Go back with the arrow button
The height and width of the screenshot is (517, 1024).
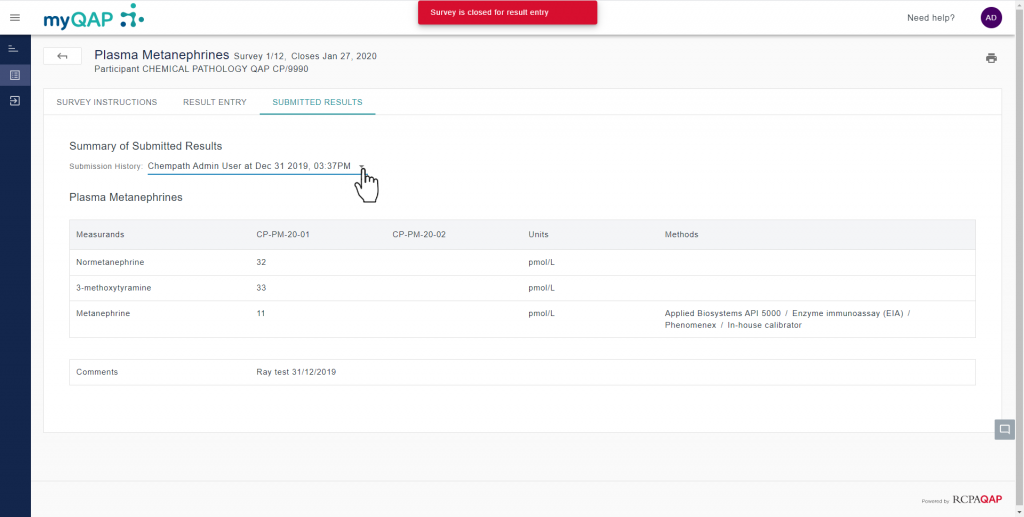click(62, 56)
